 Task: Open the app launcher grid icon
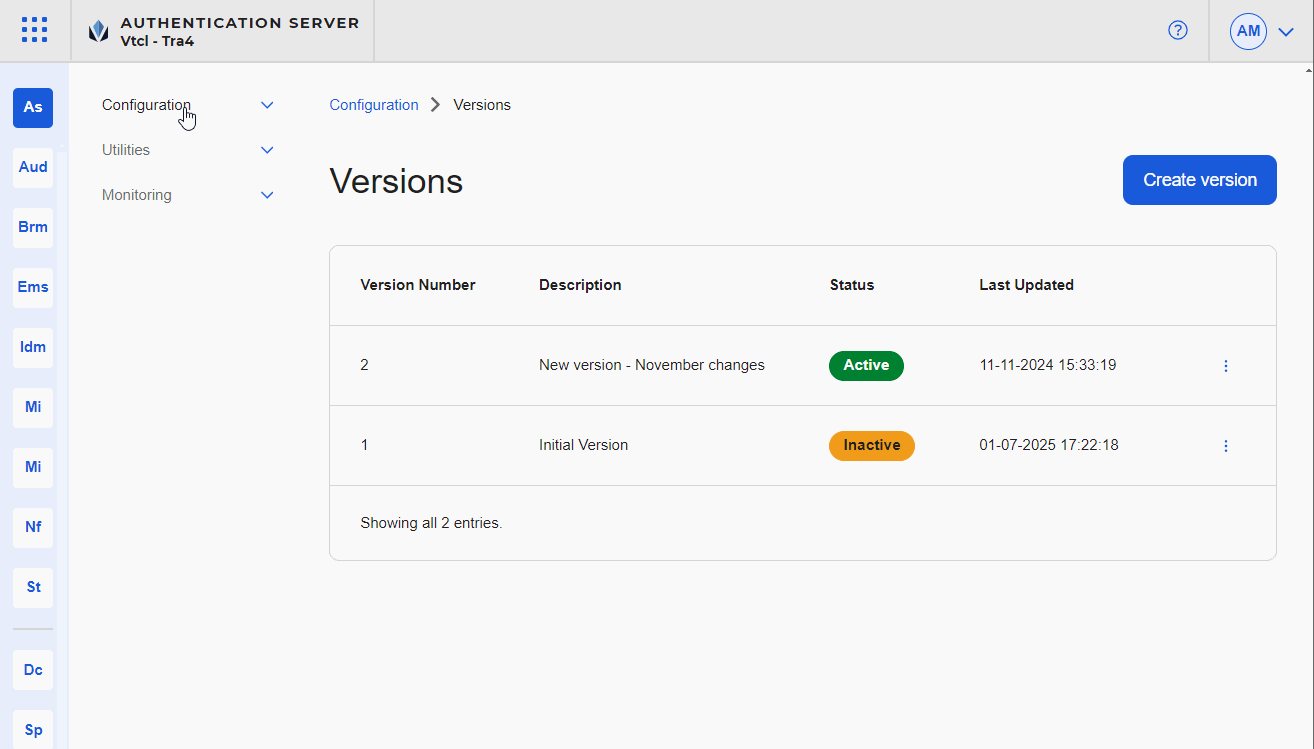tap(34, 30)
